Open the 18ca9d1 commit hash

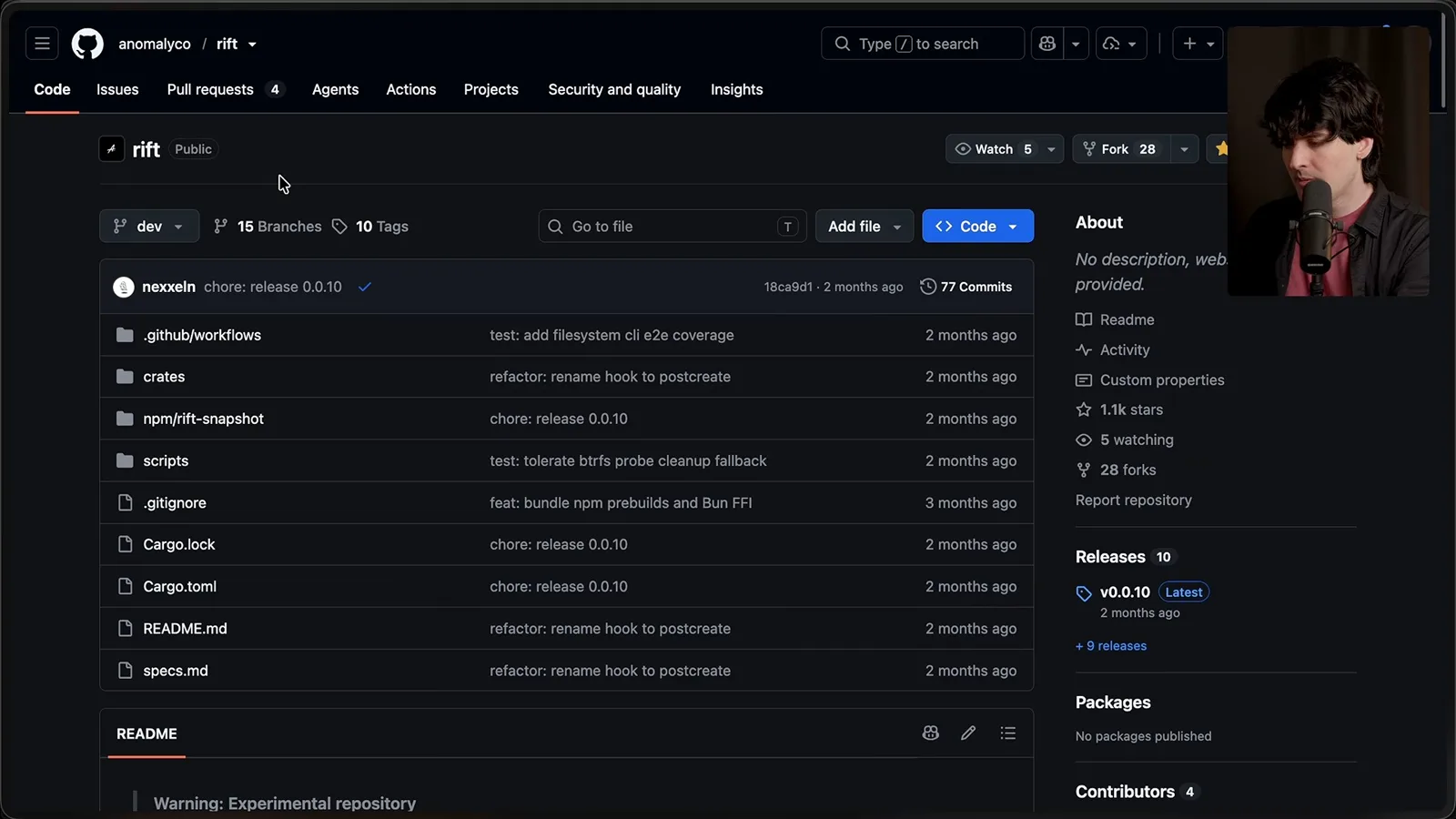pos(788,287)
